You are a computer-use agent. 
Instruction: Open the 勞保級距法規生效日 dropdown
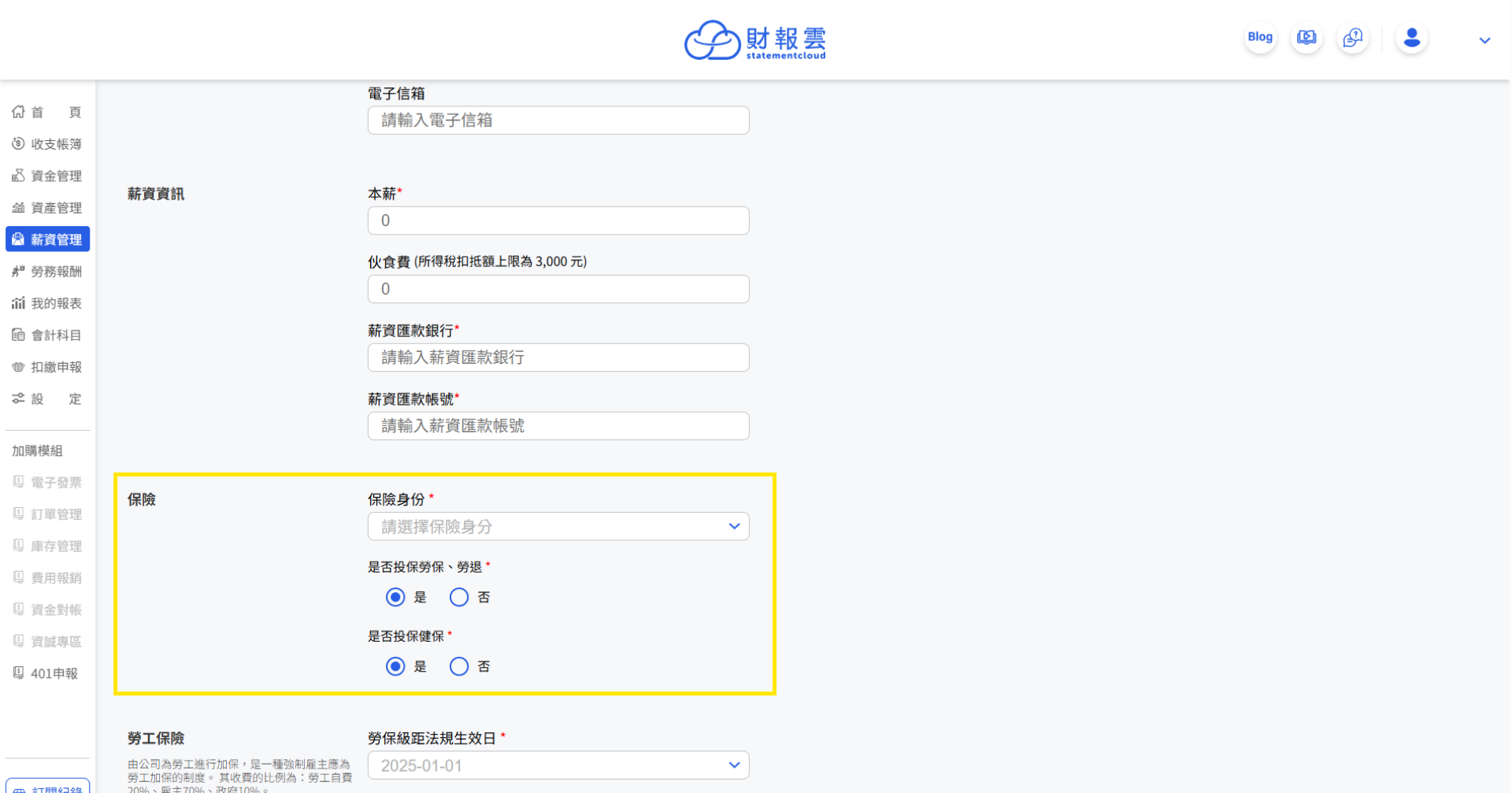[x=558, y=765]
